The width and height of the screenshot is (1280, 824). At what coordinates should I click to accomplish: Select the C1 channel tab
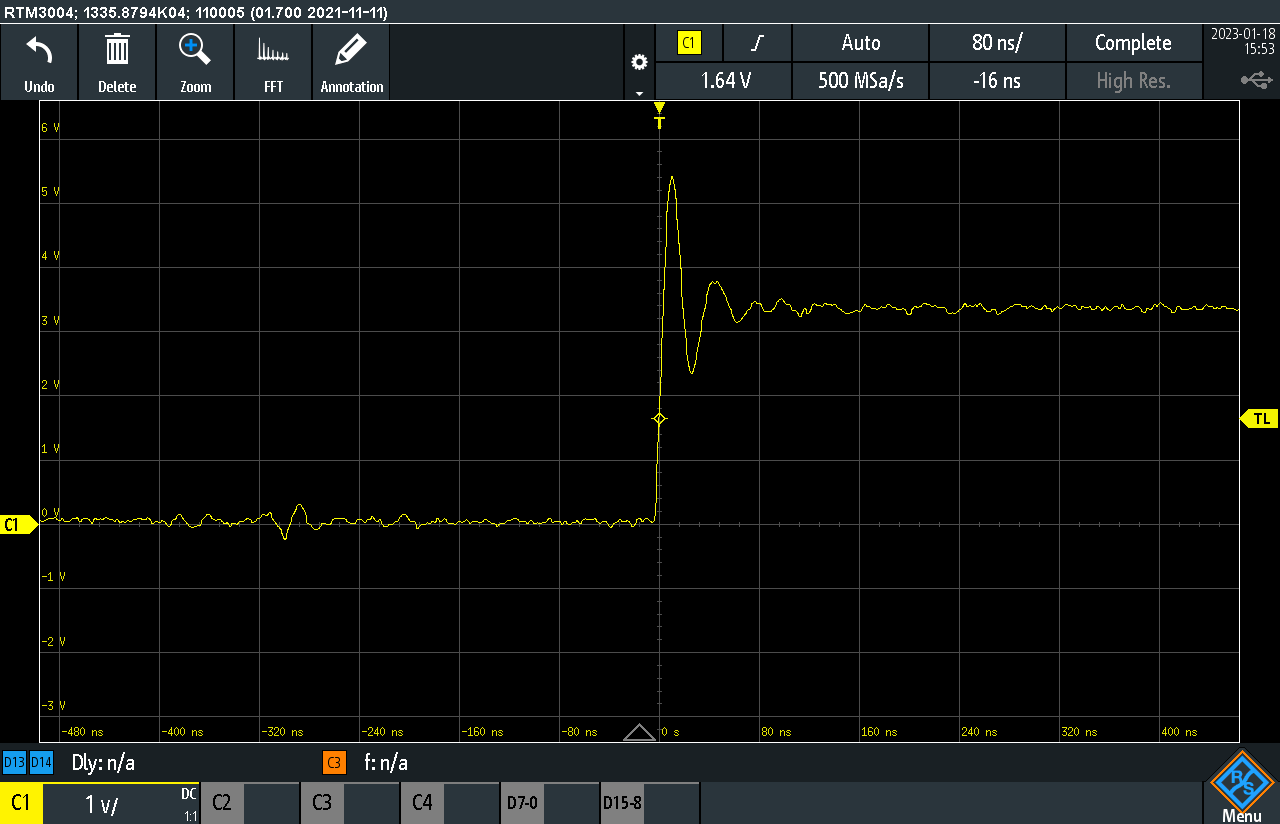[x=21, y=802]
